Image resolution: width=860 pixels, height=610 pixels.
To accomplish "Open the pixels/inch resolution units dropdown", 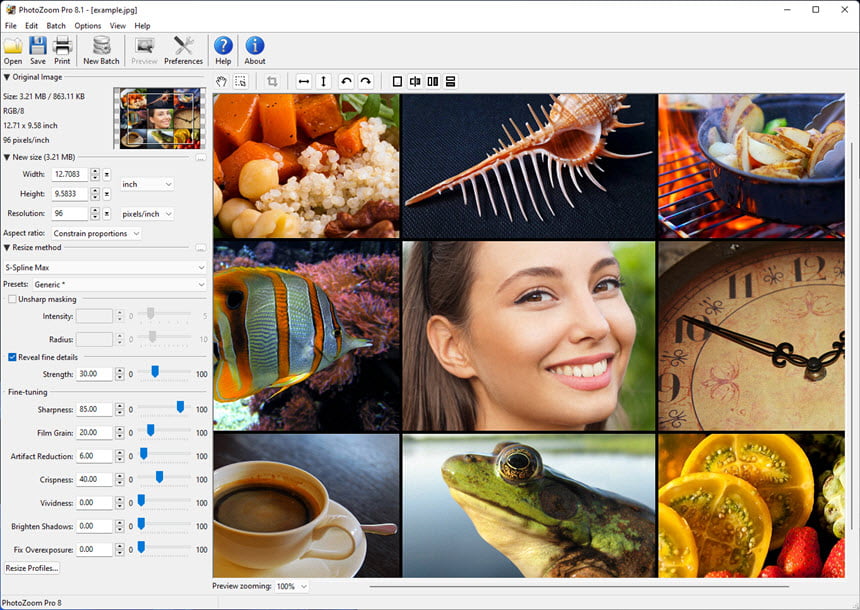I will coord(147,214).
